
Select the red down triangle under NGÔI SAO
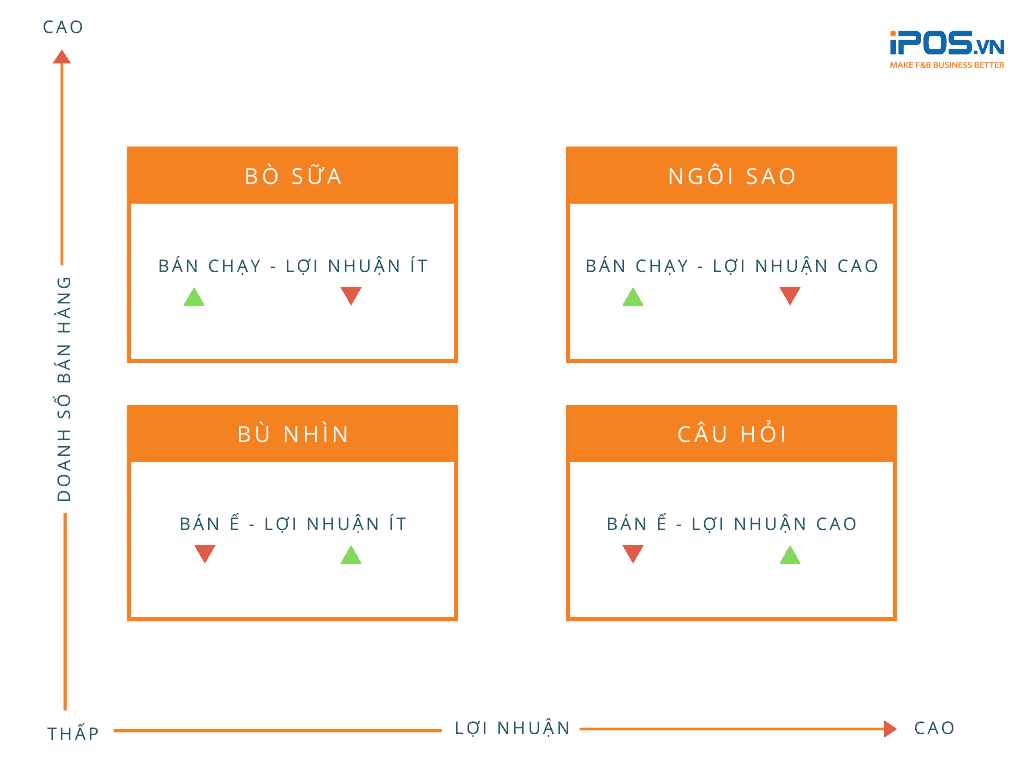coord(790,295)
